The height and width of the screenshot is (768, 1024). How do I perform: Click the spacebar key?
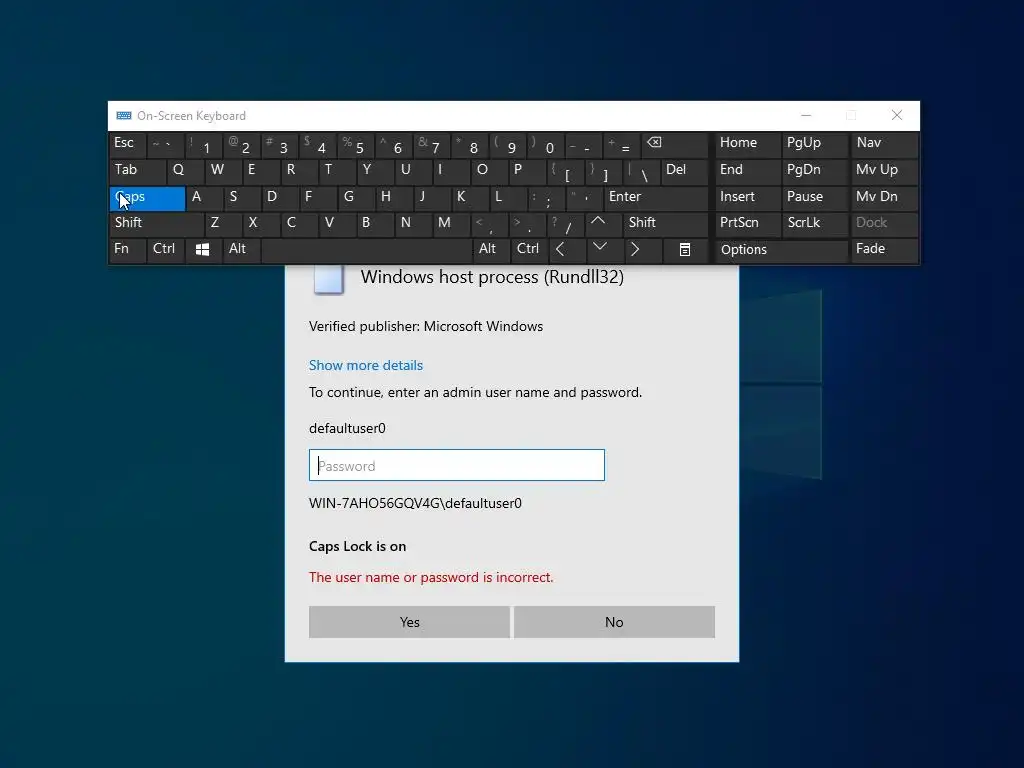(x=366, y=250)
